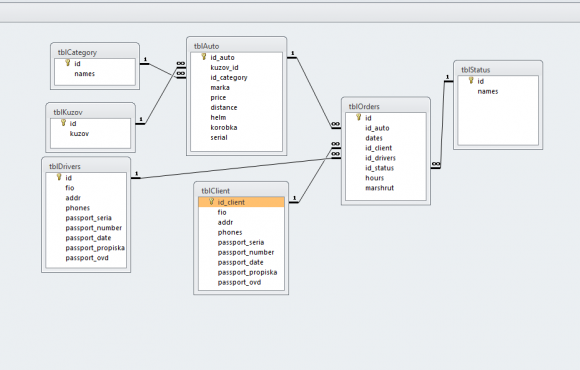Image resolution: width=580 pixels, height=370 pixels.
Task: Click the primary key icon in tblCategory
Action: pyautogui.click(x=68, y=63)
